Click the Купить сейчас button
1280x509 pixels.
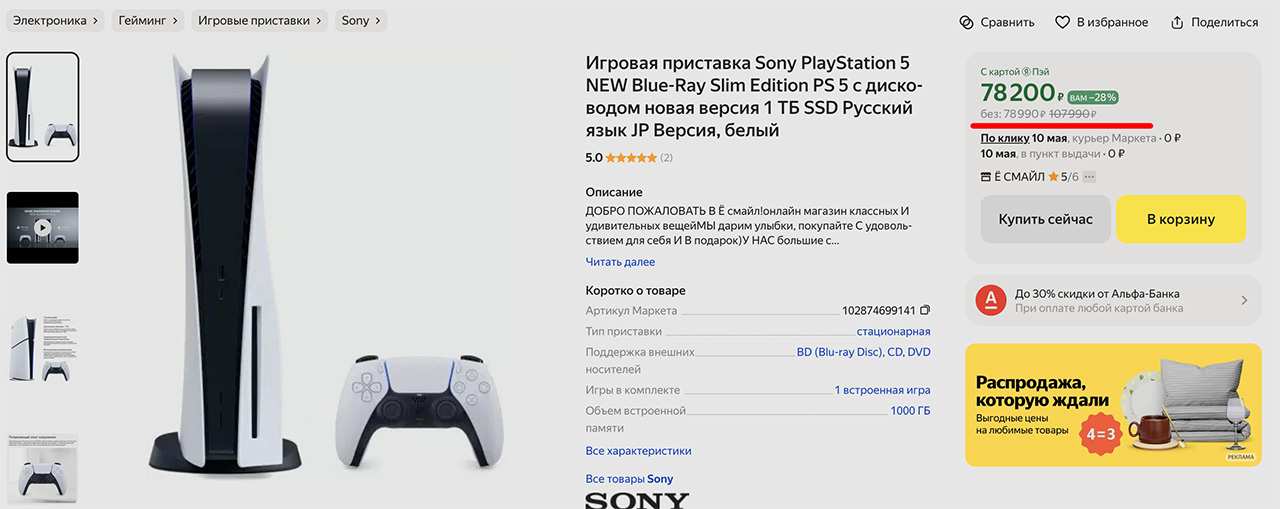point(1045,219)
